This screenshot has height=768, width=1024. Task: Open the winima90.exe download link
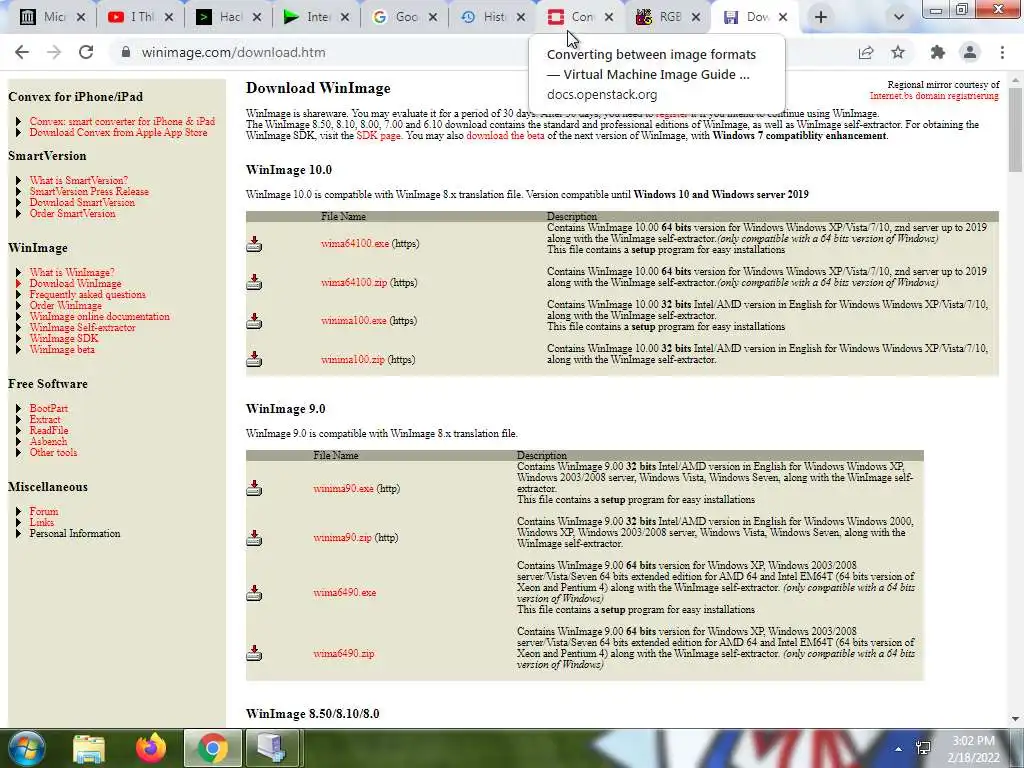pos(343,488)
